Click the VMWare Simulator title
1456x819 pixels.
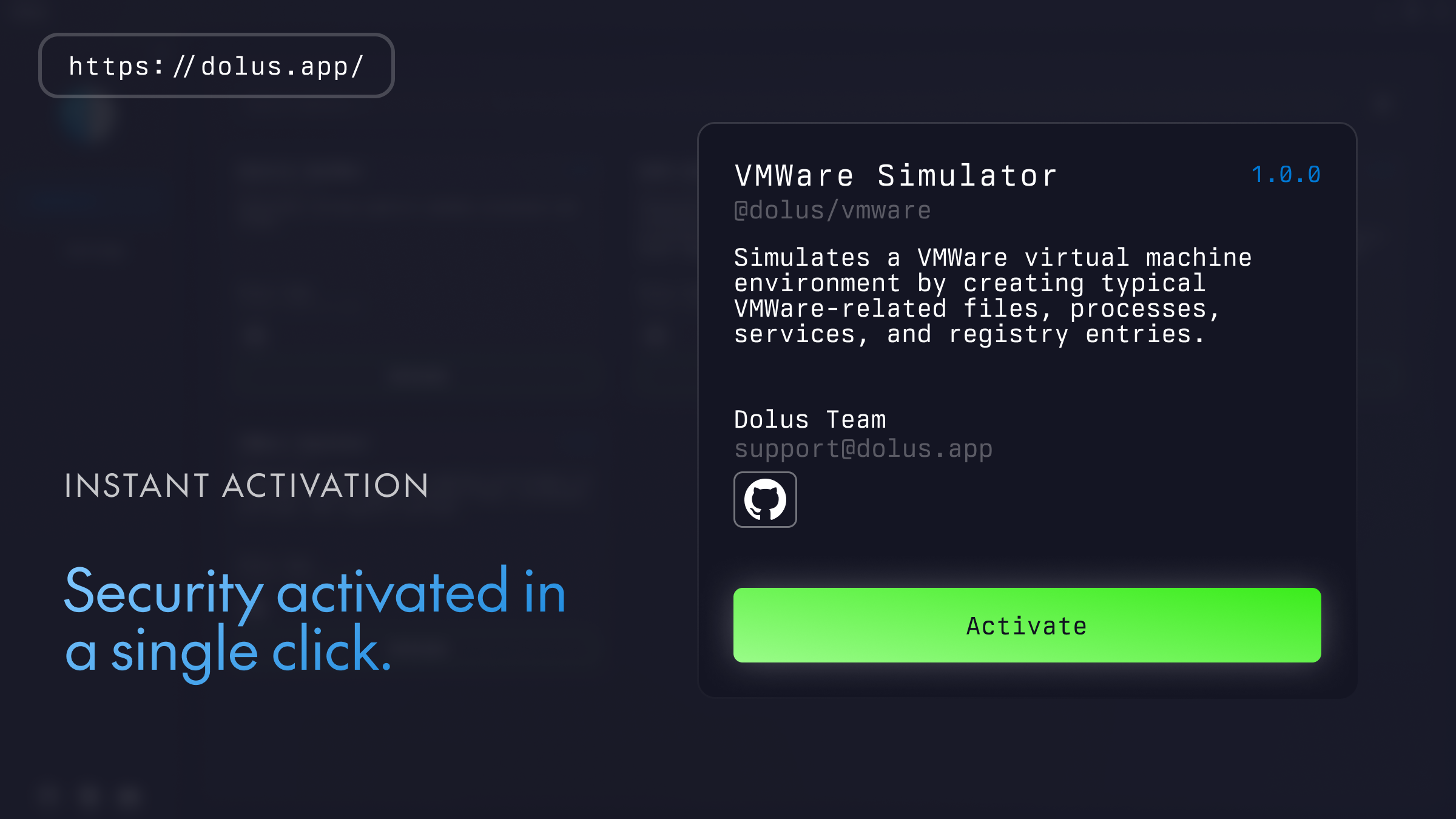(896, 176)
